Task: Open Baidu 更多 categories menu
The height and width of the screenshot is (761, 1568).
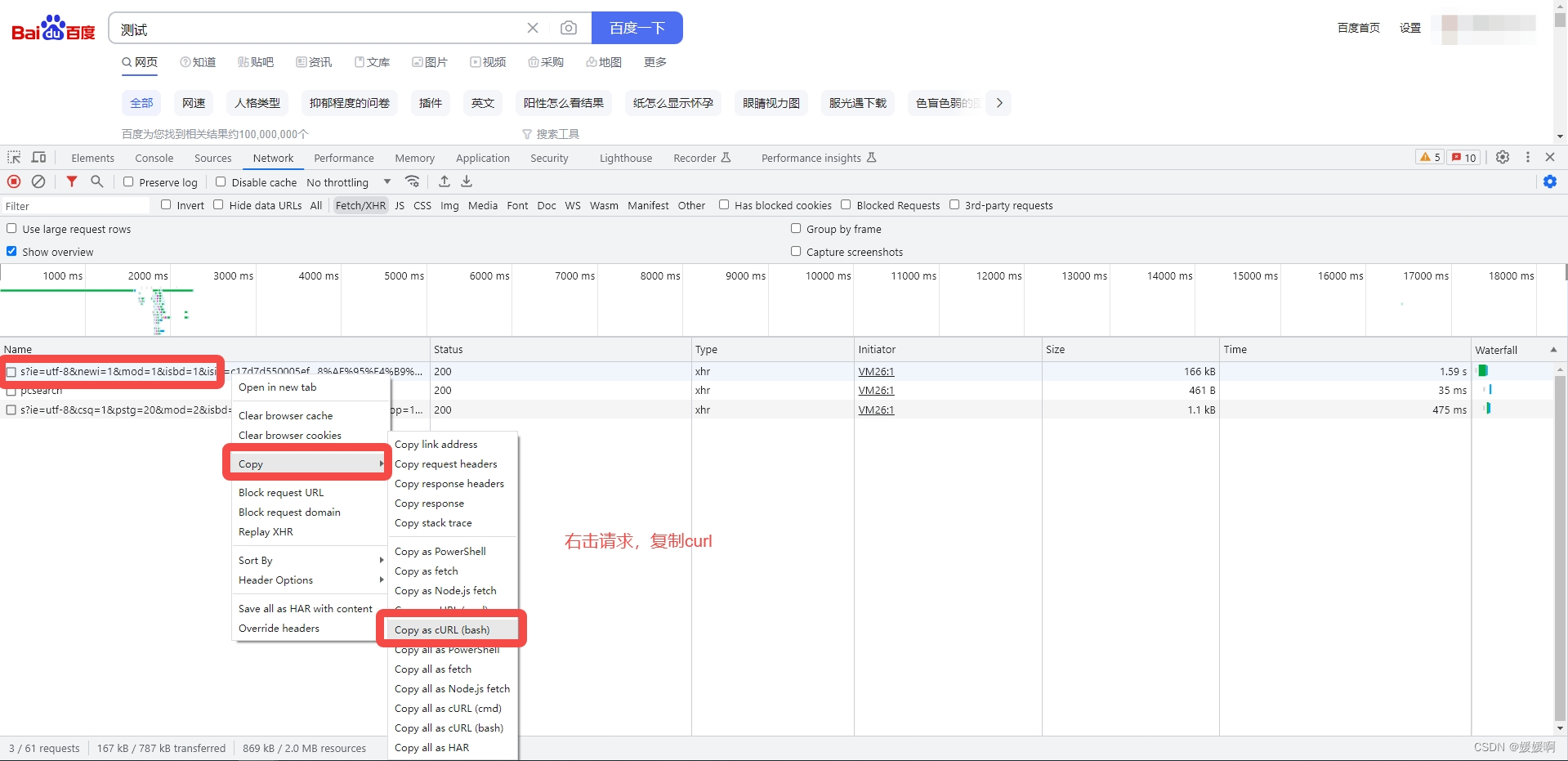Action: point(655,62)
